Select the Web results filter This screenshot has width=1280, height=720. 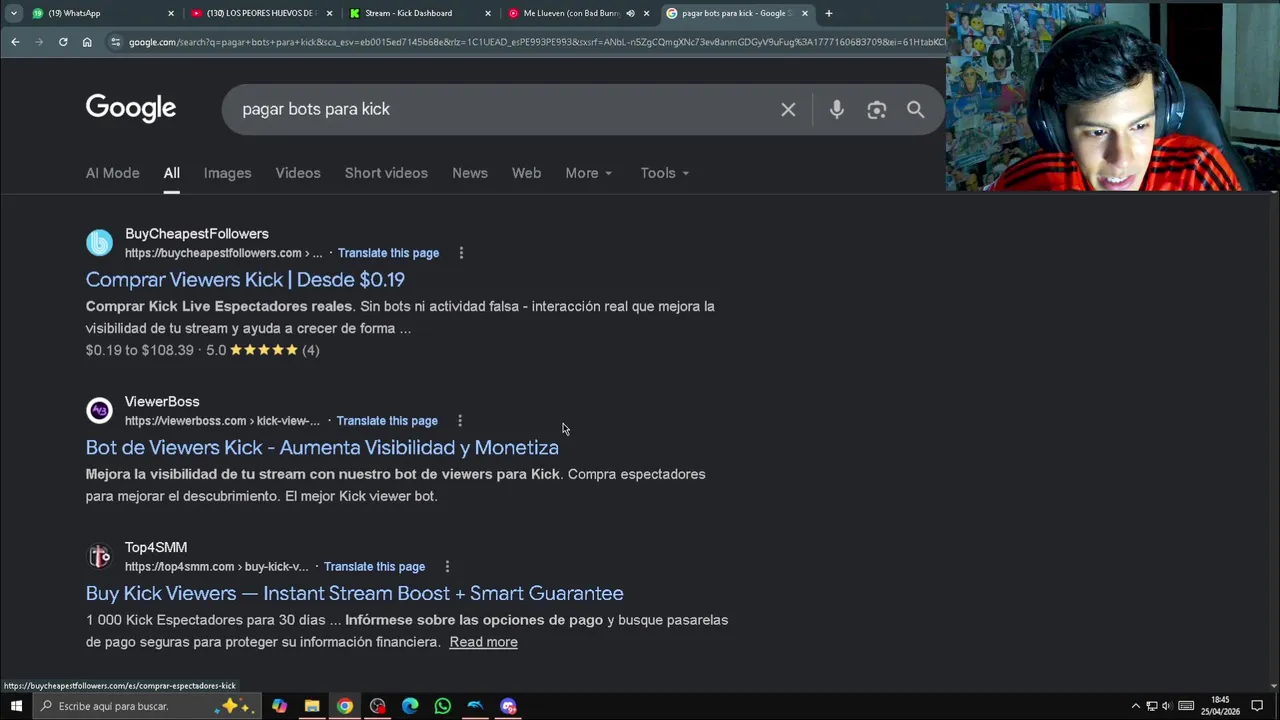tap(526, 173)
